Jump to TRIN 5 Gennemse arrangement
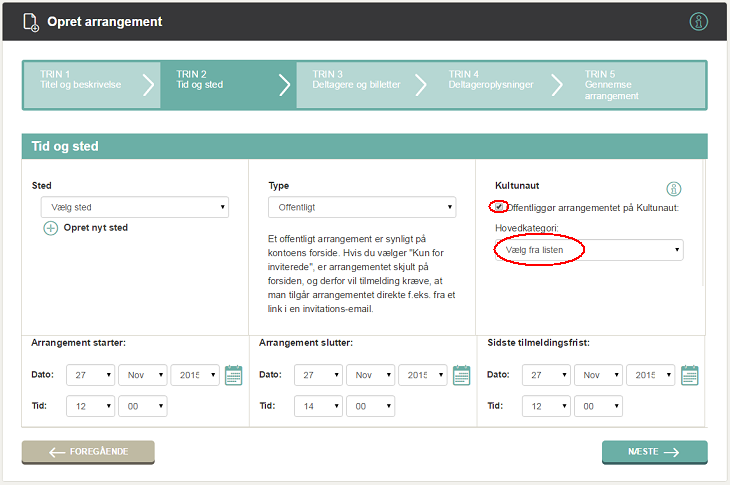Screen dimensions: 730x485 click(x=637, y=85)
